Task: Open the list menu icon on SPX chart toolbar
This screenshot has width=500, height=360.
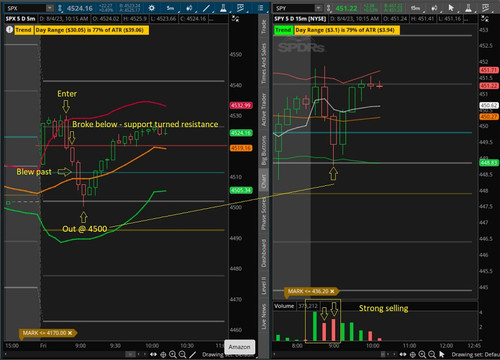Action: 261,8
